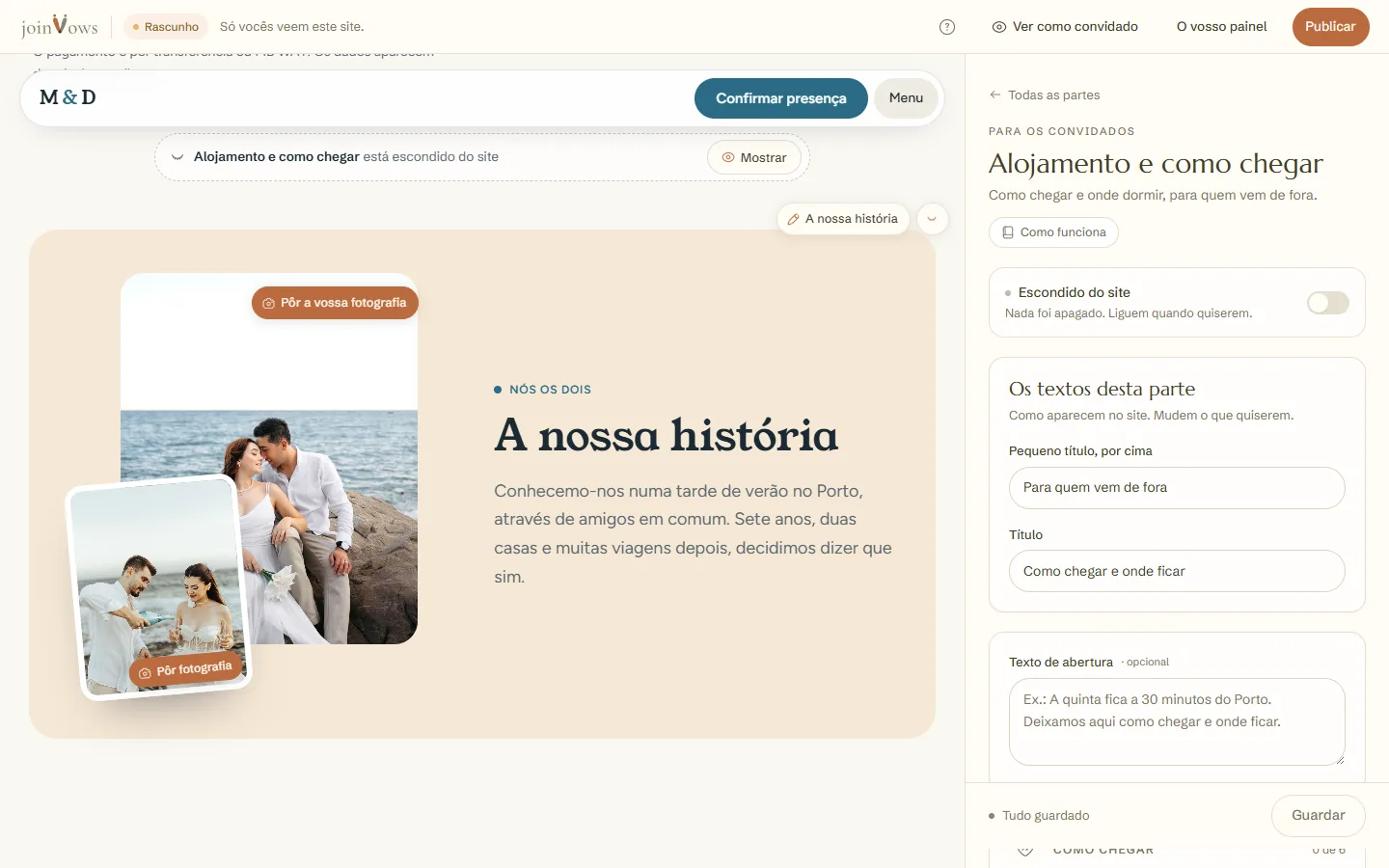
Task: Click the PARA OS CONVIDADOS label
Action: click(x=1061, y=131)
